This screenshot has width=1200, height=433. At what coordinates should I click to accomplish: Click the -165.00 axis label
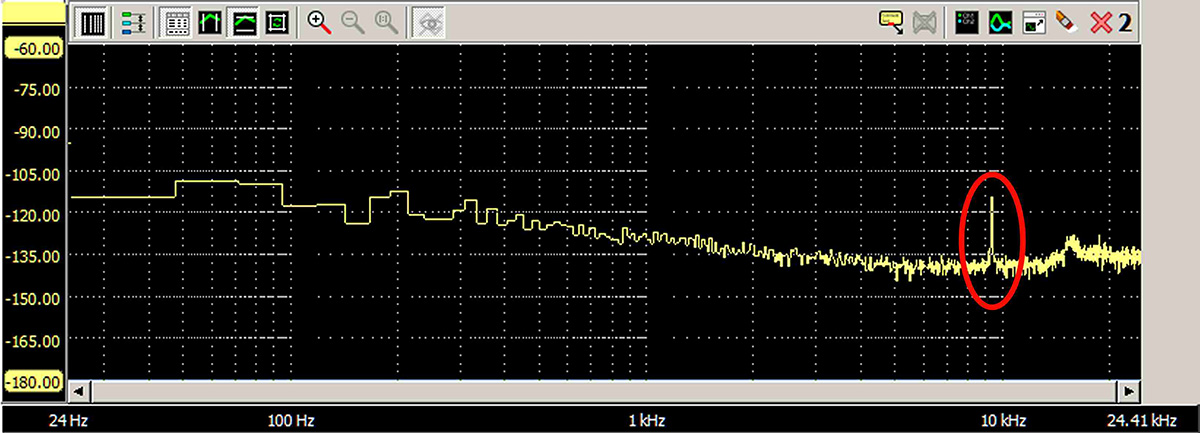click(36, 340)
